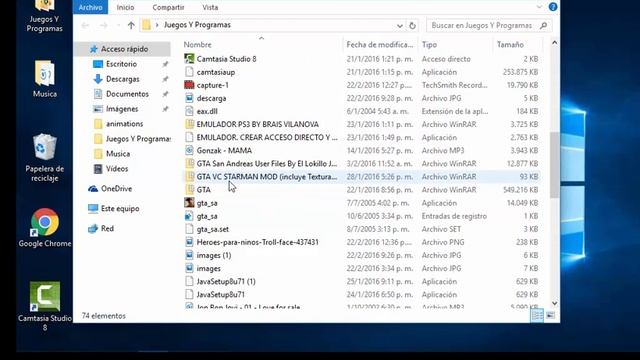
Task: Open Escritorio in the sidebar
Action: 121,64
